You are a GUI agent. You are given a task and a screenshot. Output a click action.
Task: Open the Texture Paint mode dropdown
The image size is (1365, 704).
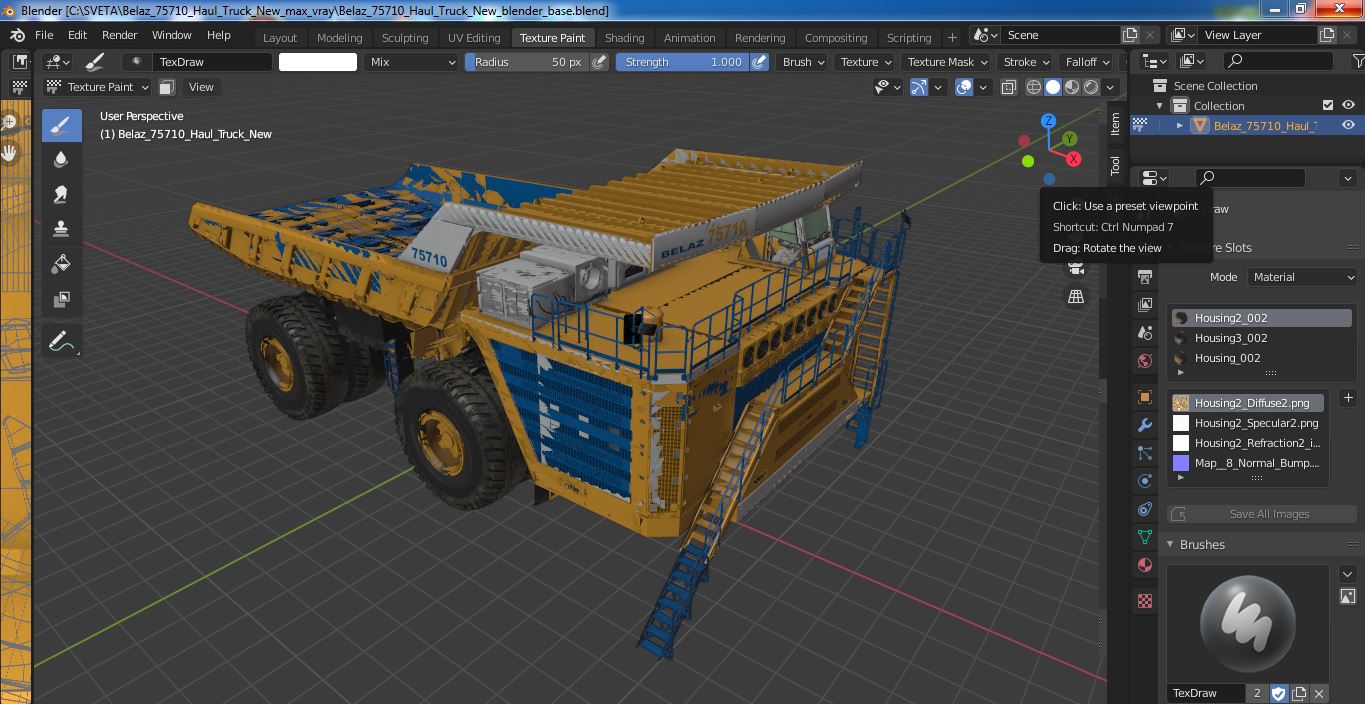[x=97, y=87]
